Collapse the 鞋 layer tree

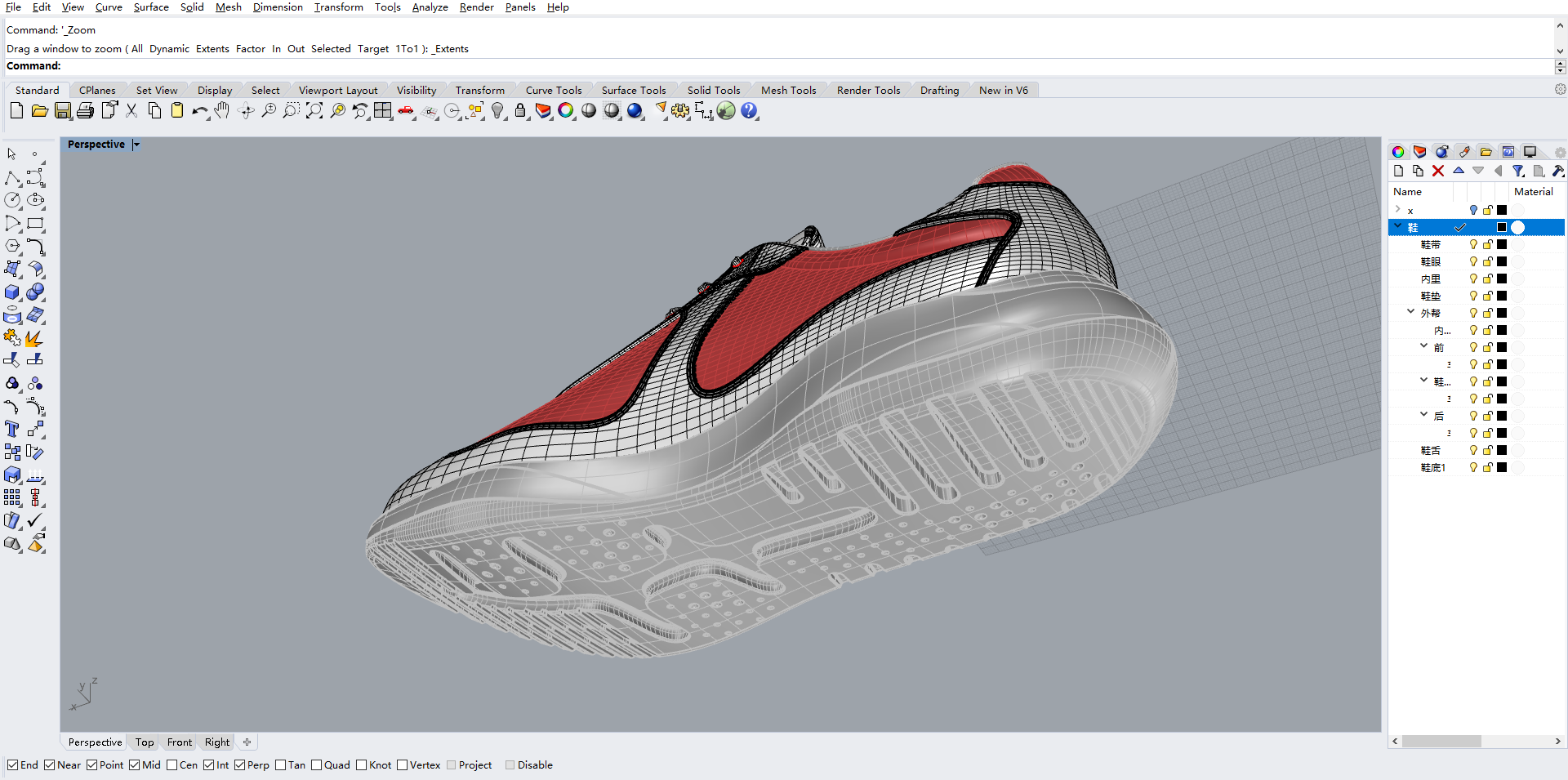coord(1399,227)
